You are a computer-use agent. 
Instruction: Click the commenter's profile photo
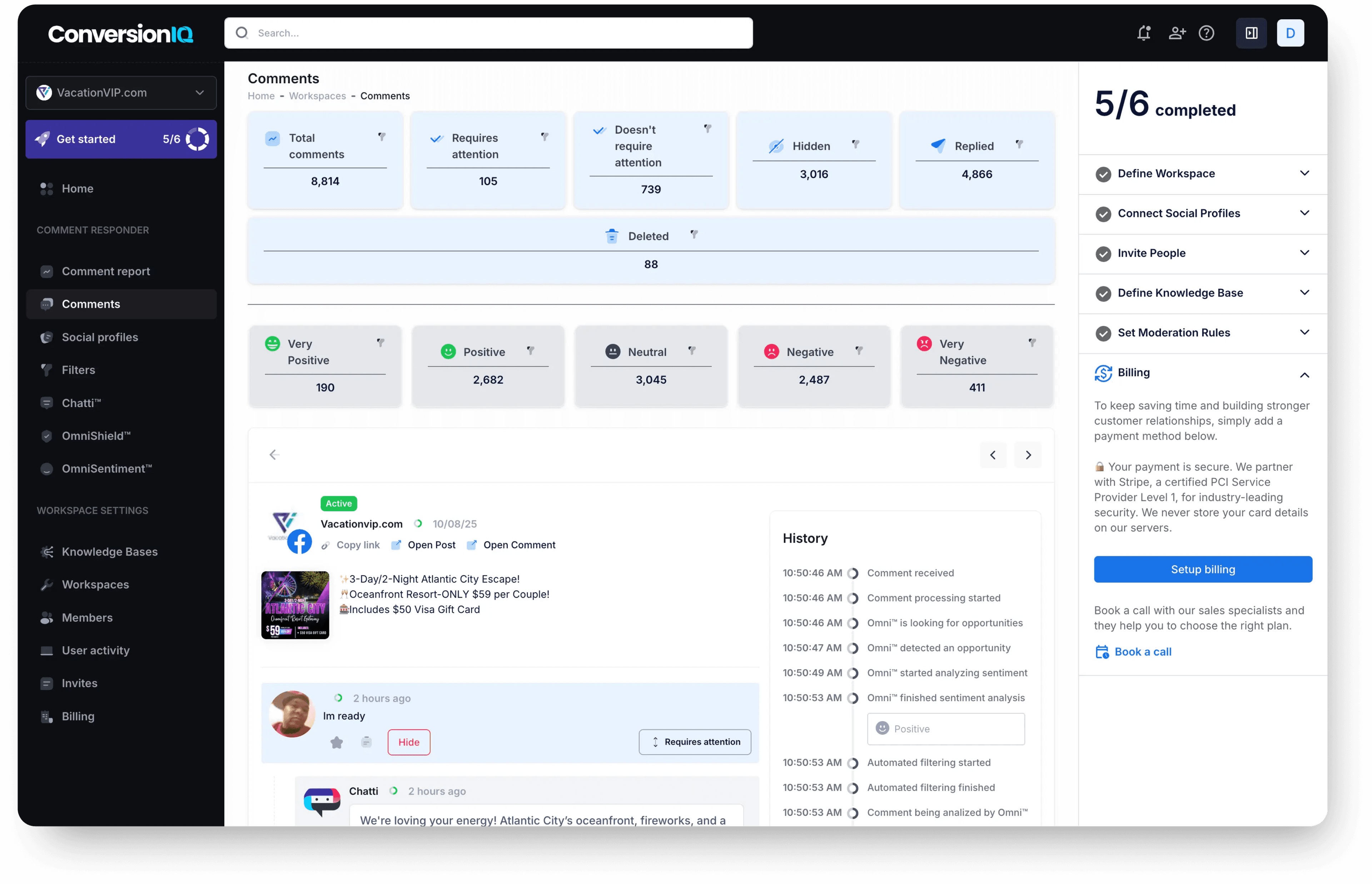[292, 714]
